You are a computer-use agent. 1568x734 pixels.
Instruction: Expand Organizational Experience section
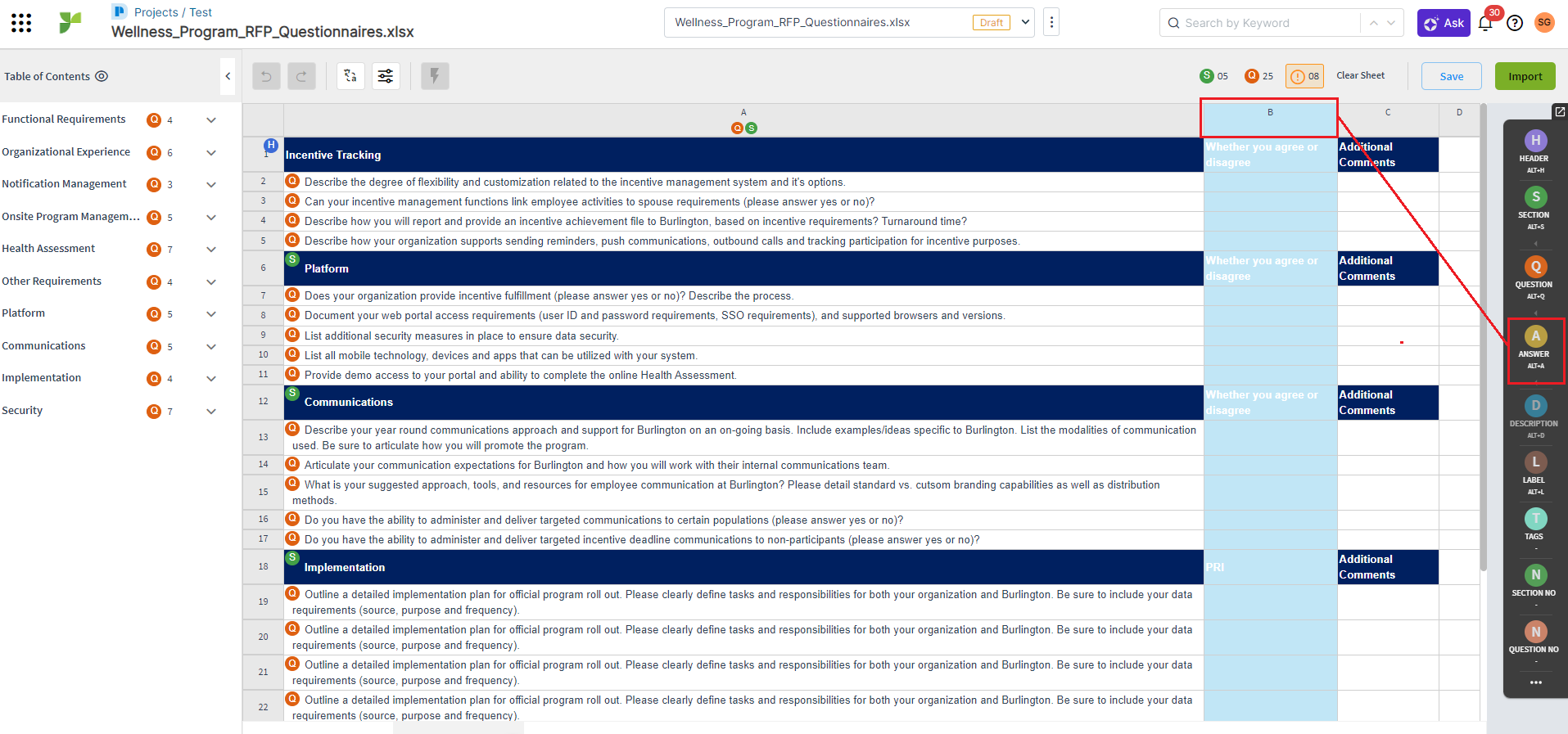[211, 152]
